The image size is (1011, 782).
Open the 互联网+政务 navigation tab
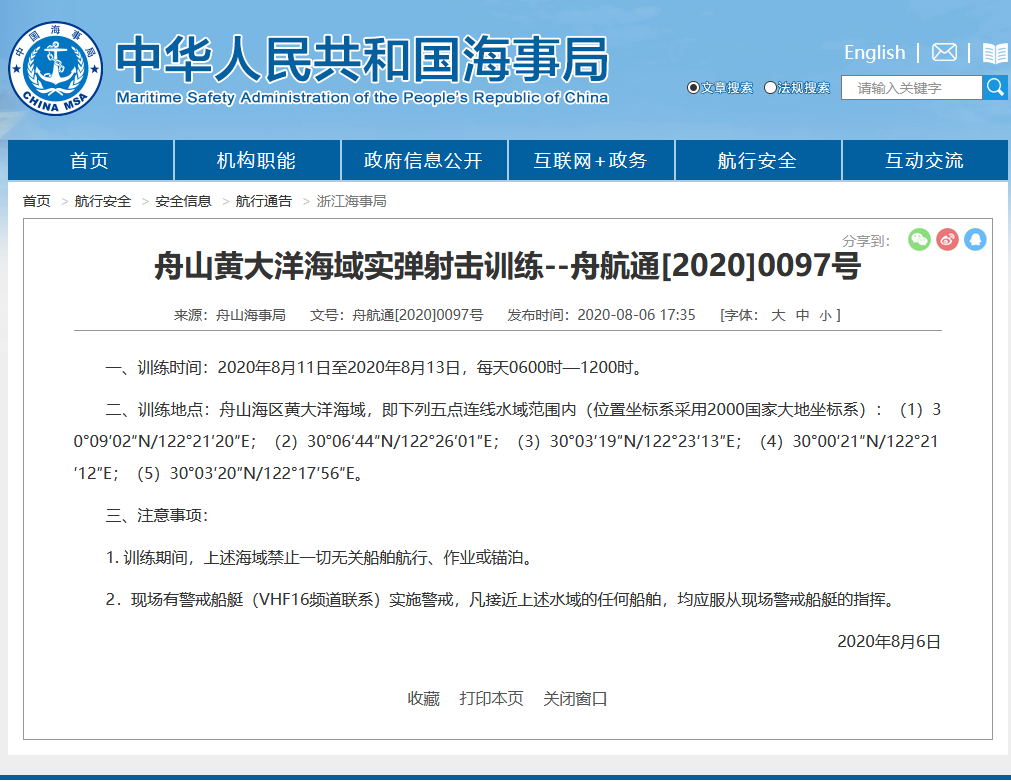pos(591,160)
